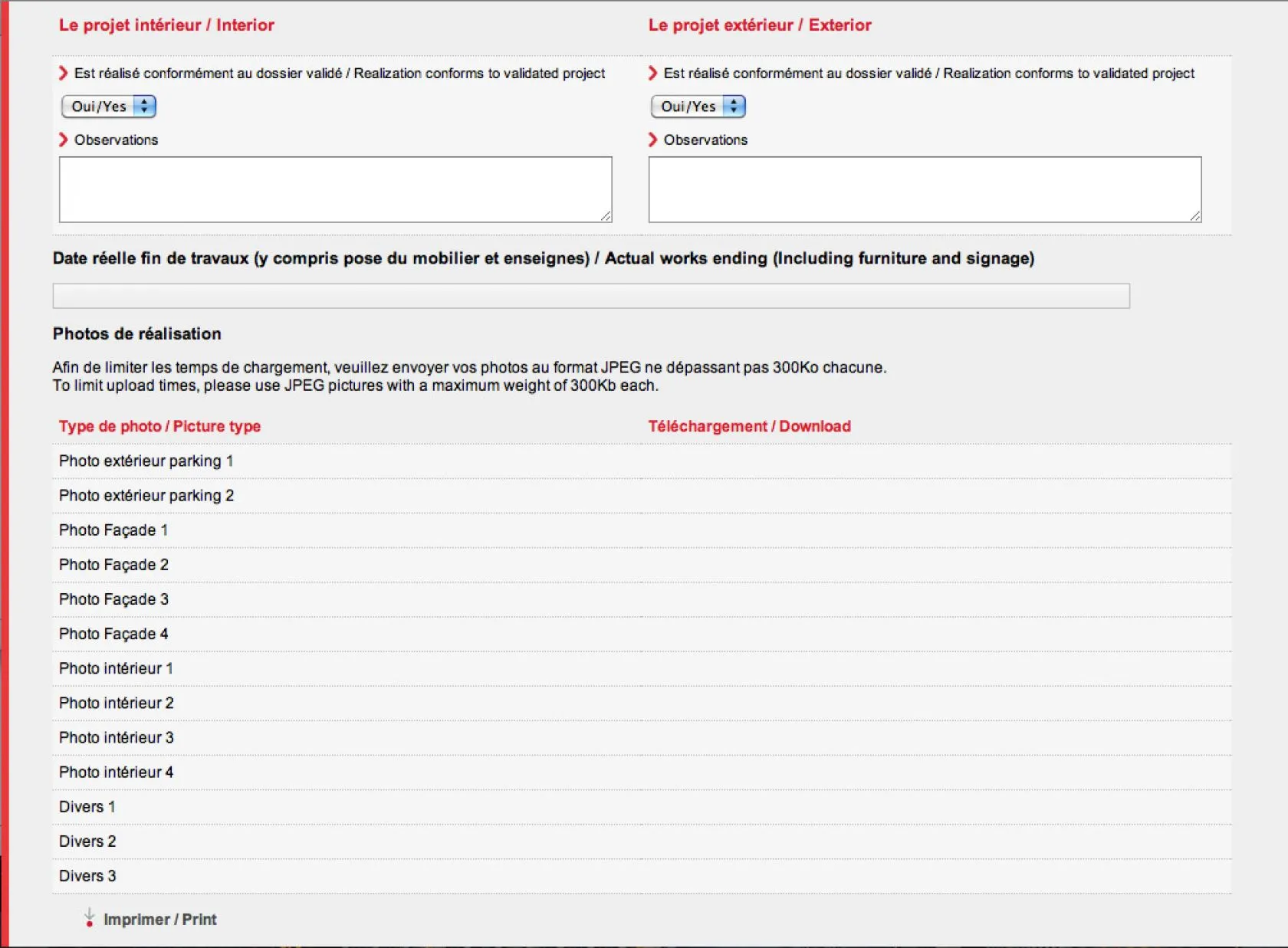Click the Imprimer / Print link text
The height and width of the screenshot is (948, 1288).
coord(159,920)
